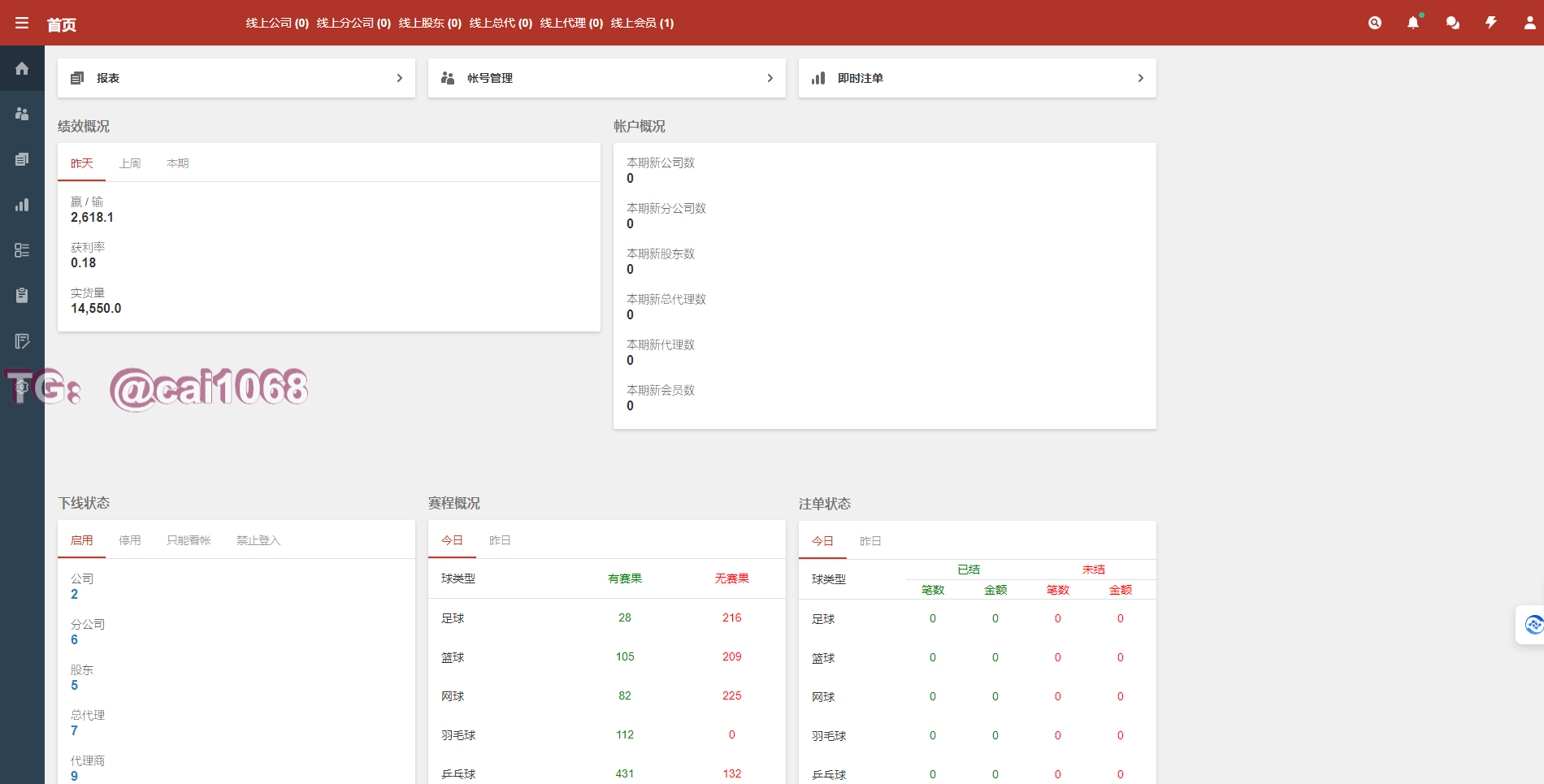Click the lightning bolt icon
The height and width of the screenshot is (784, 1544).
pos(1491,23)
